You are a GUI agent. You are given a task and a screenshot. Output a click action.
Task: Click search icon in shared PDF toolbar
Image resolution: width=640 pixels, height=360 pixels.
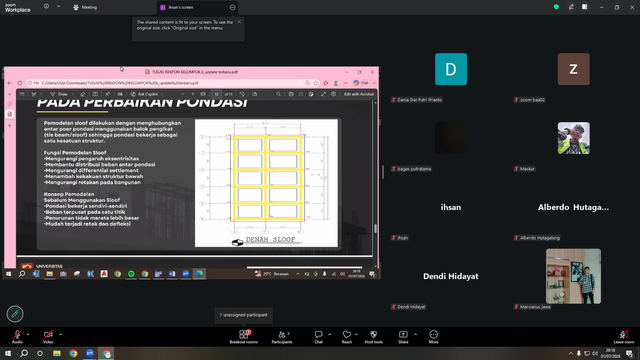click(278, 94)
